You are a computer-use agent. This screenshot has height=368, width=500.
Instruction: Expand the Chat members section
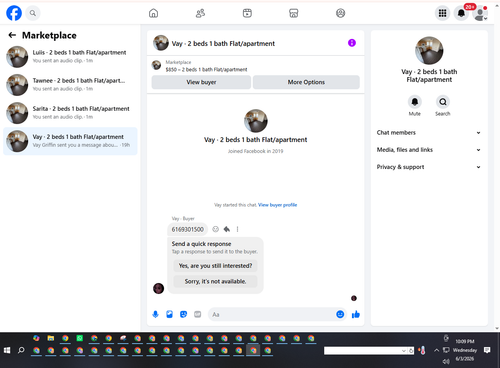(429, 133)
